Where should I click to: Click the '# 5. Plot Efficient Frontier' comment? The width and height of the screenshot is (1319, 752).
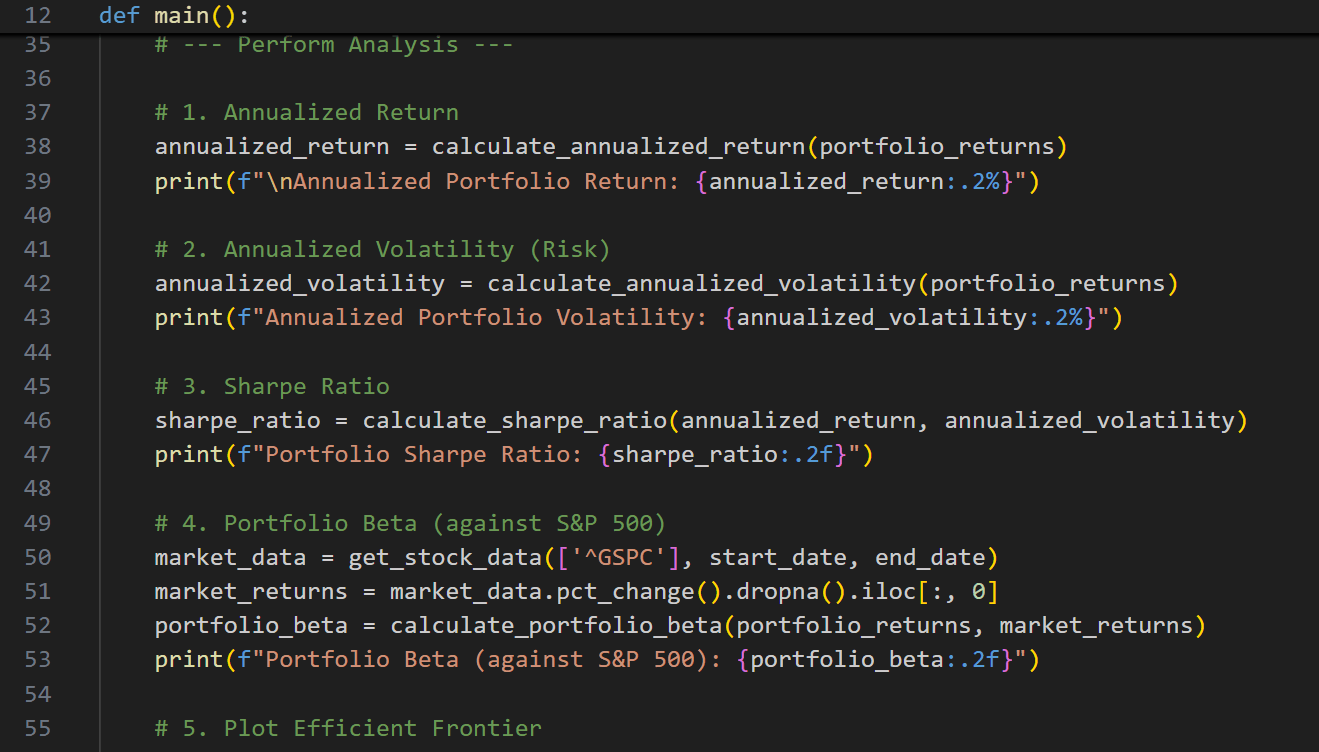tap(348, 728)
